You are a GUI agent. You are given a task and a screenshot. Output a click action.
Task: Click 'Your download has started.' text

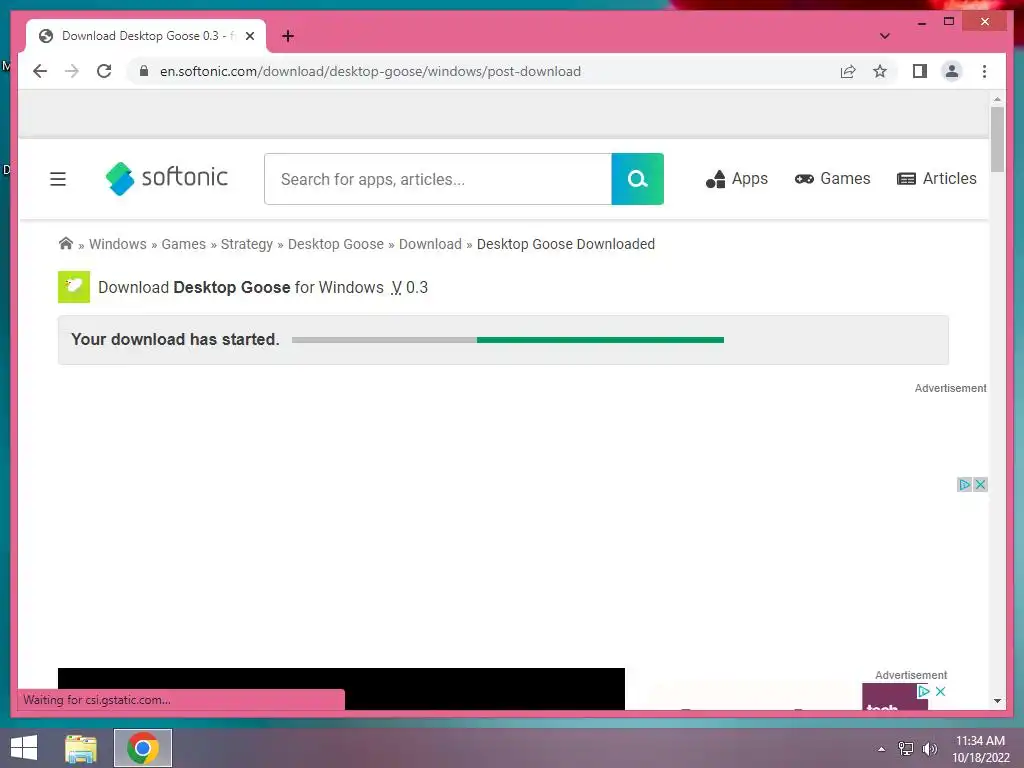point(175,340)
